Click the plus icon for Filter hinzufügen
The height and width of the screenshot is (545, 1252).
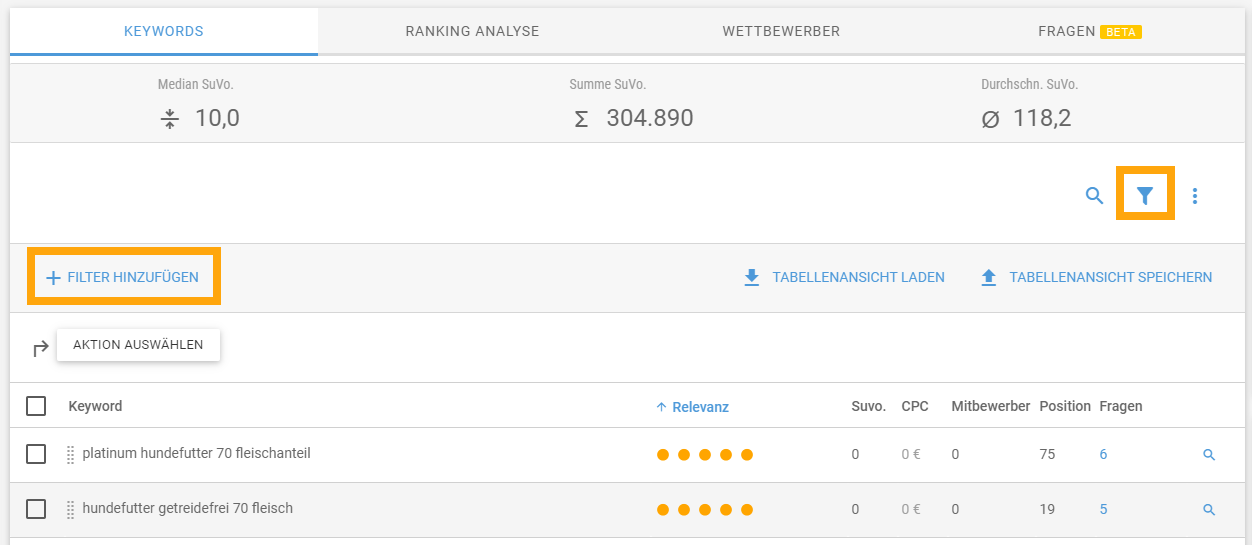(x=54, y=277)
